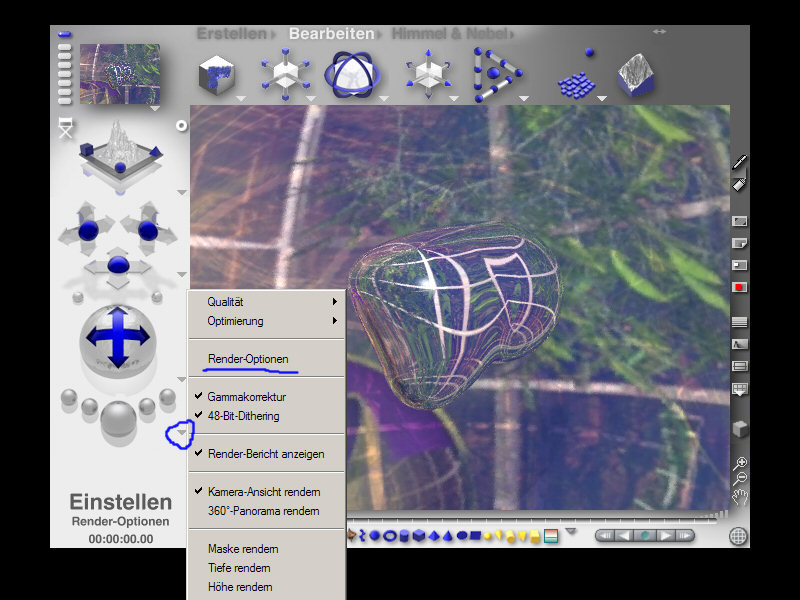
Task: Click the Director's chair view icon
Action: 65,128
